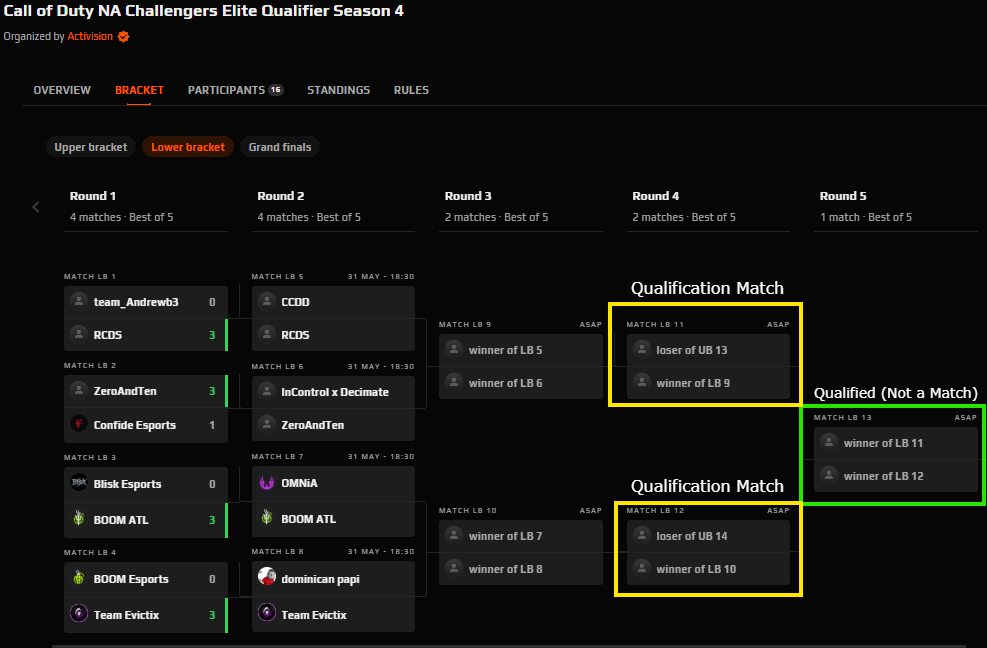The width and height of the screenshot is (987, 648).
Task: Click the participants count badge 16
Action: pyautogui.click(x=276, y=89)
